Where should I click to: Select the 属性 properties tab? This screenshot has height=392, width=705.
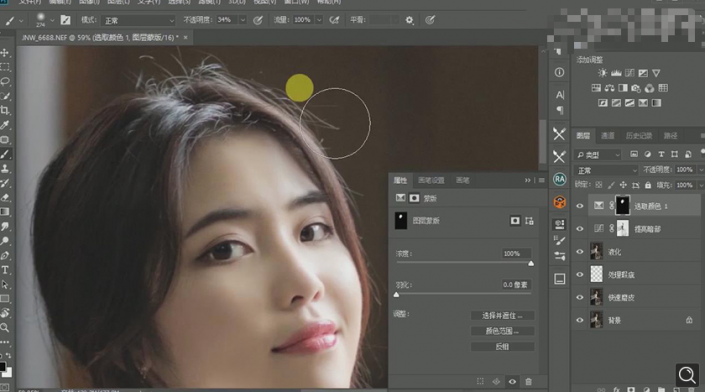400,180
